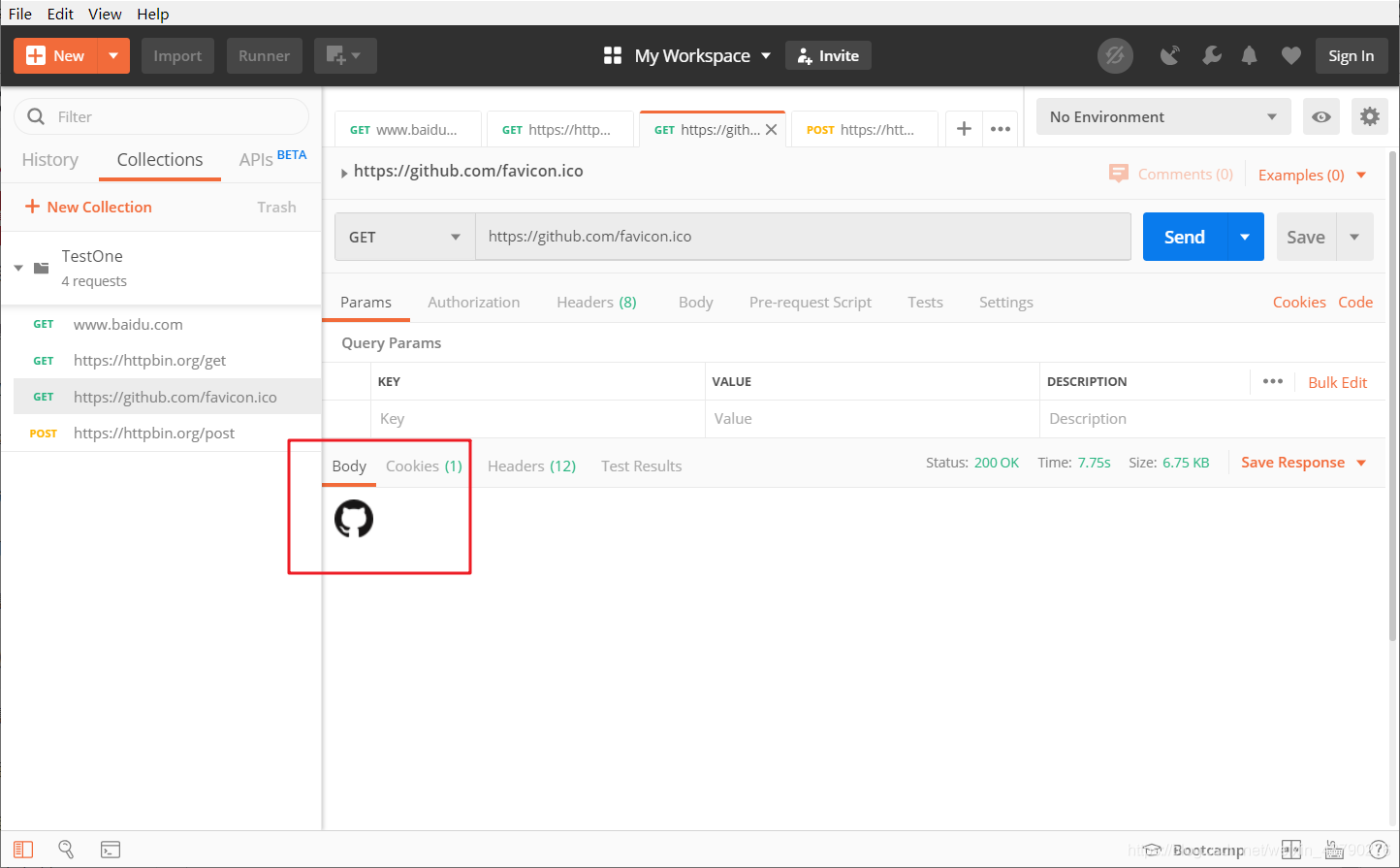1400x868 pixels.
Task: Click the GitHub logo response image
Action: click(x=354, y=519)
